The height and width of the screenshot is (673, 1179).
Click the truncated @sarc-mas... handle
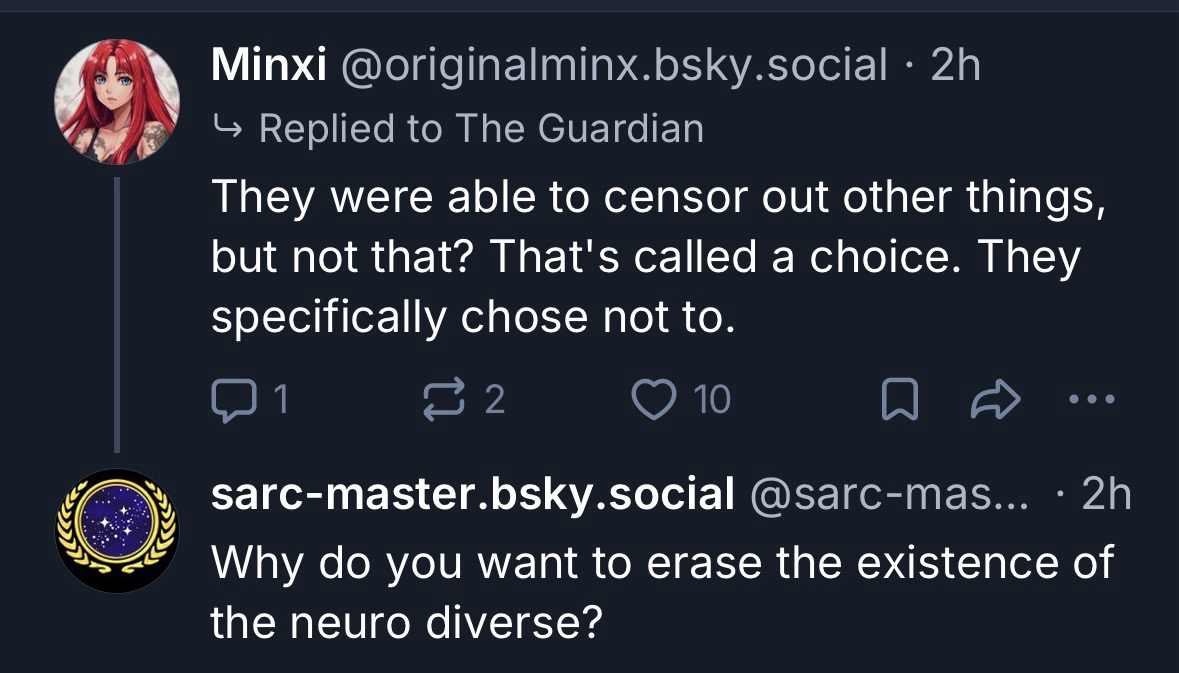(886, 493)
